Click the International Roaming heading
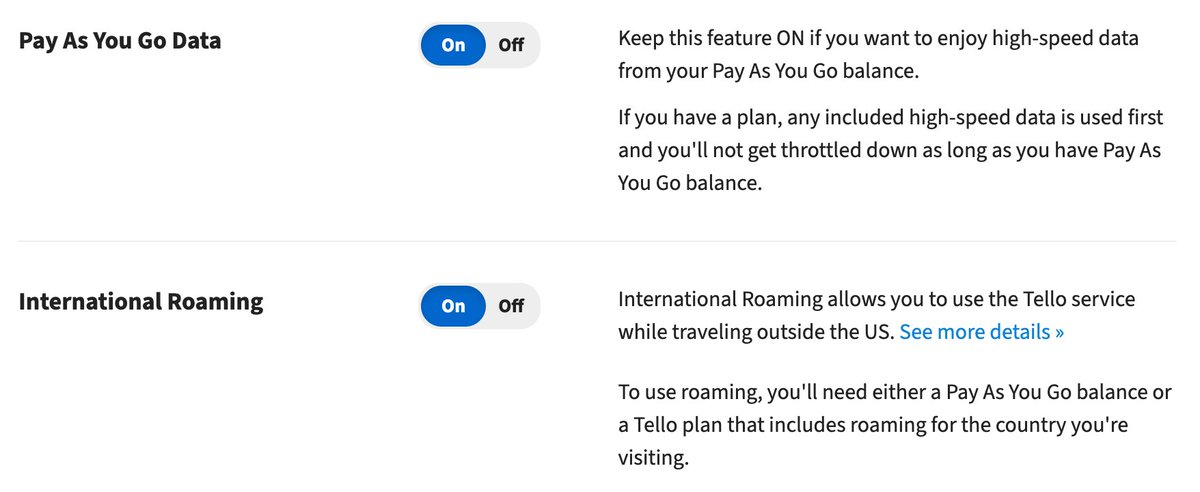The width and height of the screenshot is (1200, 492). click(141, 301)
